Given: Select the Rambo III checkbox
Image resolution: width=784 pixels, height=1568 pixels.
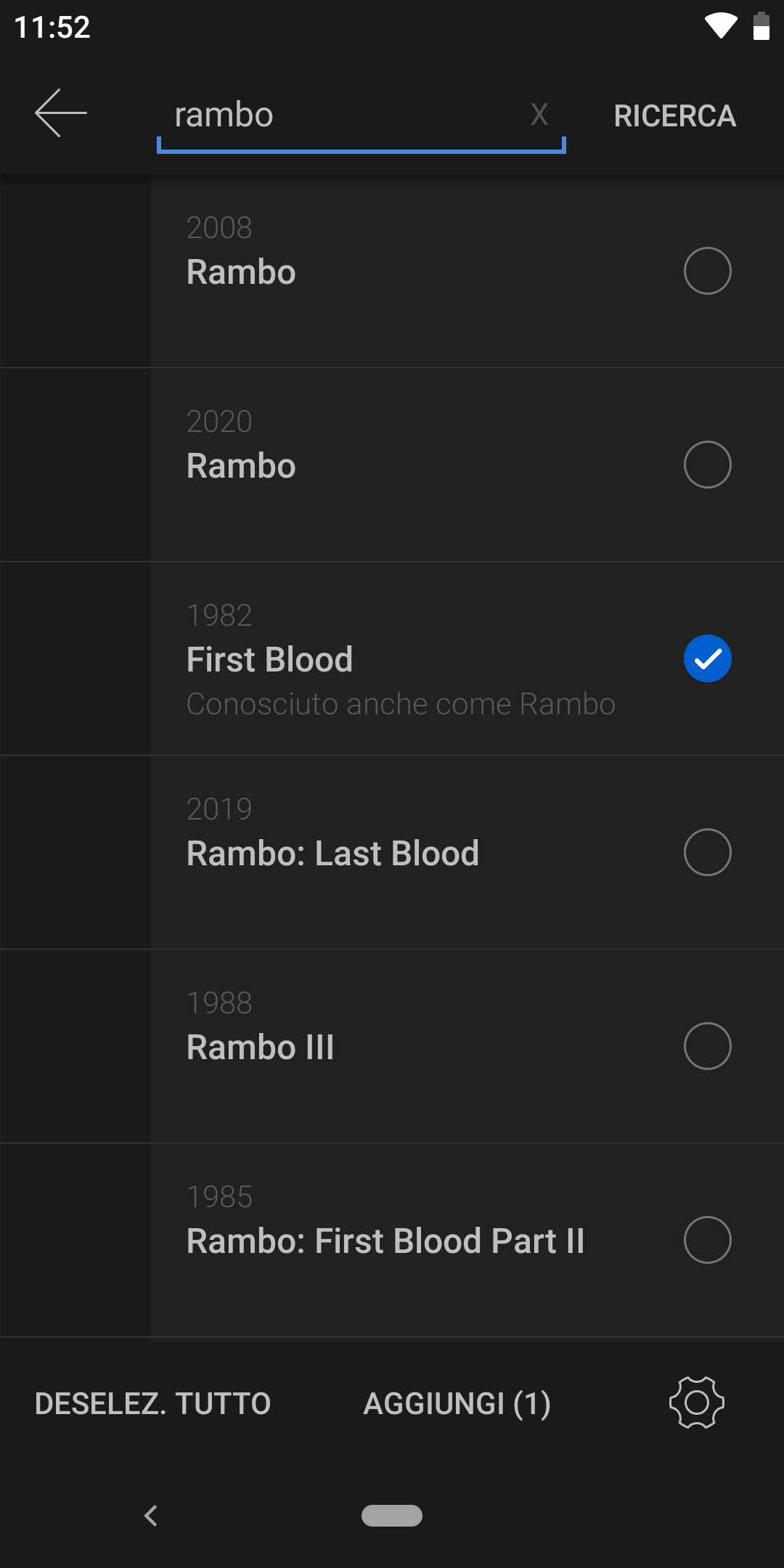Looking at the screenshot, I should pyautogui.click(x=707, y=1046).
